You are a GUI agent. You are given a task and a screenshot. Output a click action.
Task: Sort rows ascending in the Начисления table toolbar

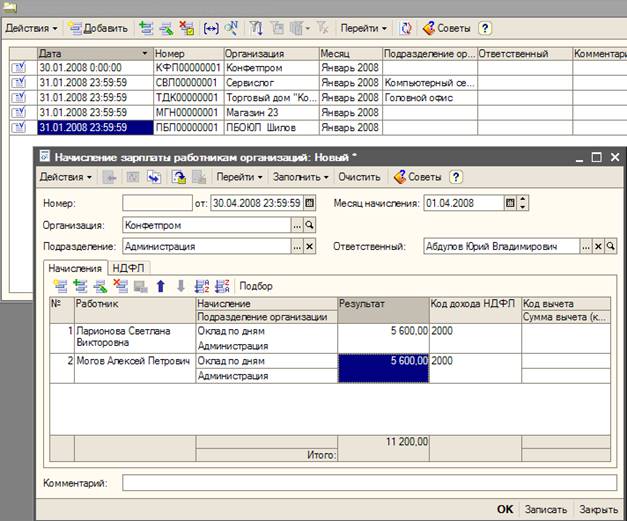click(200, 286)
